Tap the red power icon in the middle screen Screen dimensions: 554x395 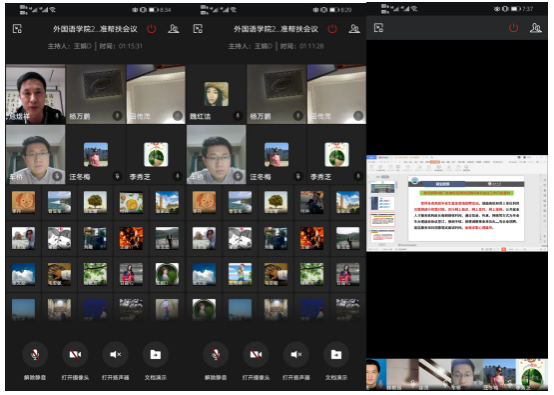[332, 29]
